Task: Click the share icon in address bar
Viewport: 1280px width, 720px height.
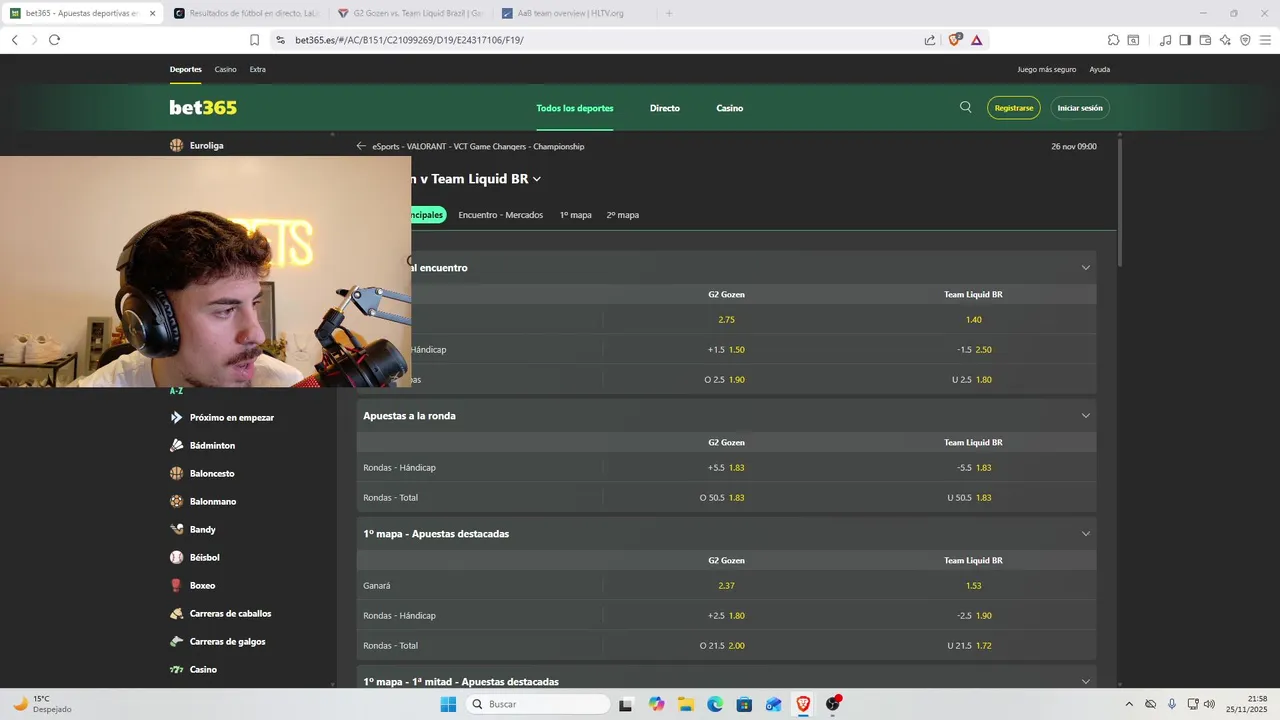Action: click(930, 40)
